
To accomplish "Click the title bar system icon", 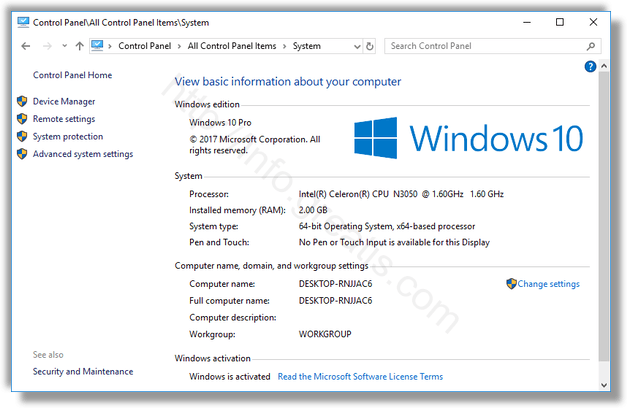I will coord(23,22).
